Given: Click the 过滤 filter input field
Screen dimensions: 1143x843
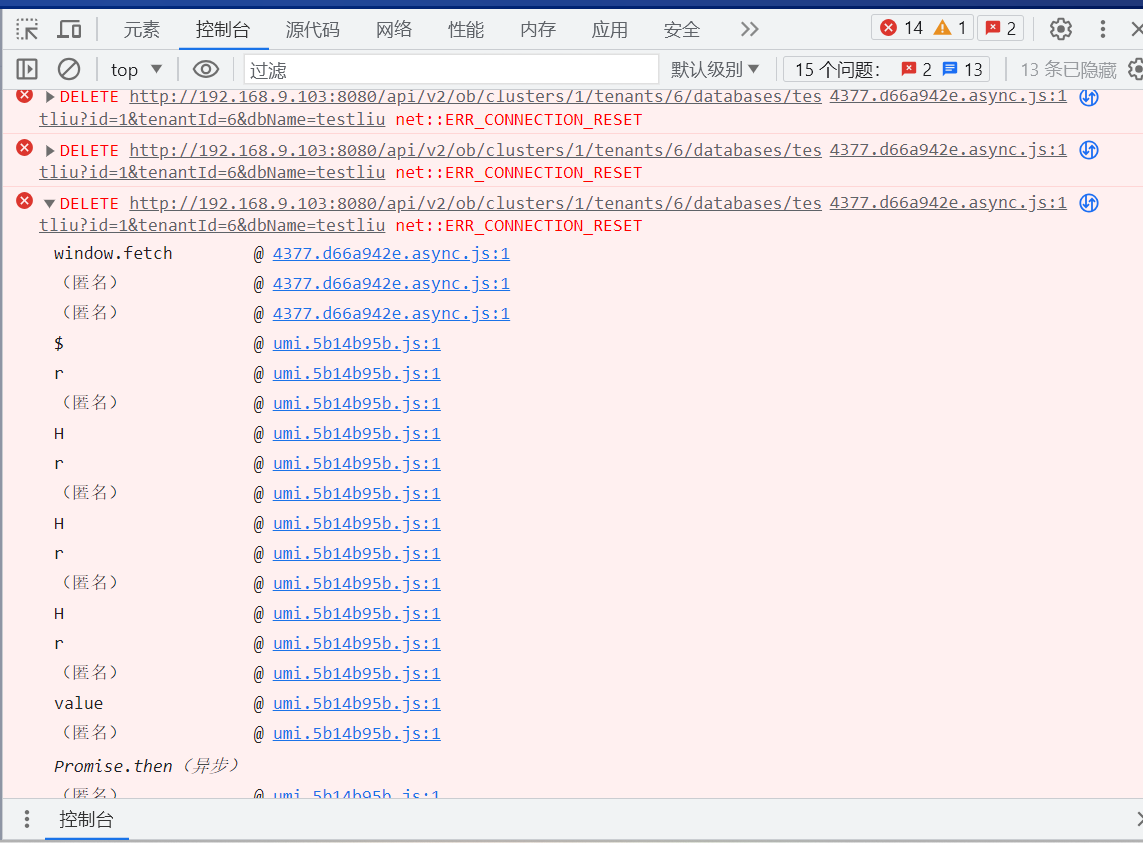Looking at the screenshot, I should coord(450,69).
